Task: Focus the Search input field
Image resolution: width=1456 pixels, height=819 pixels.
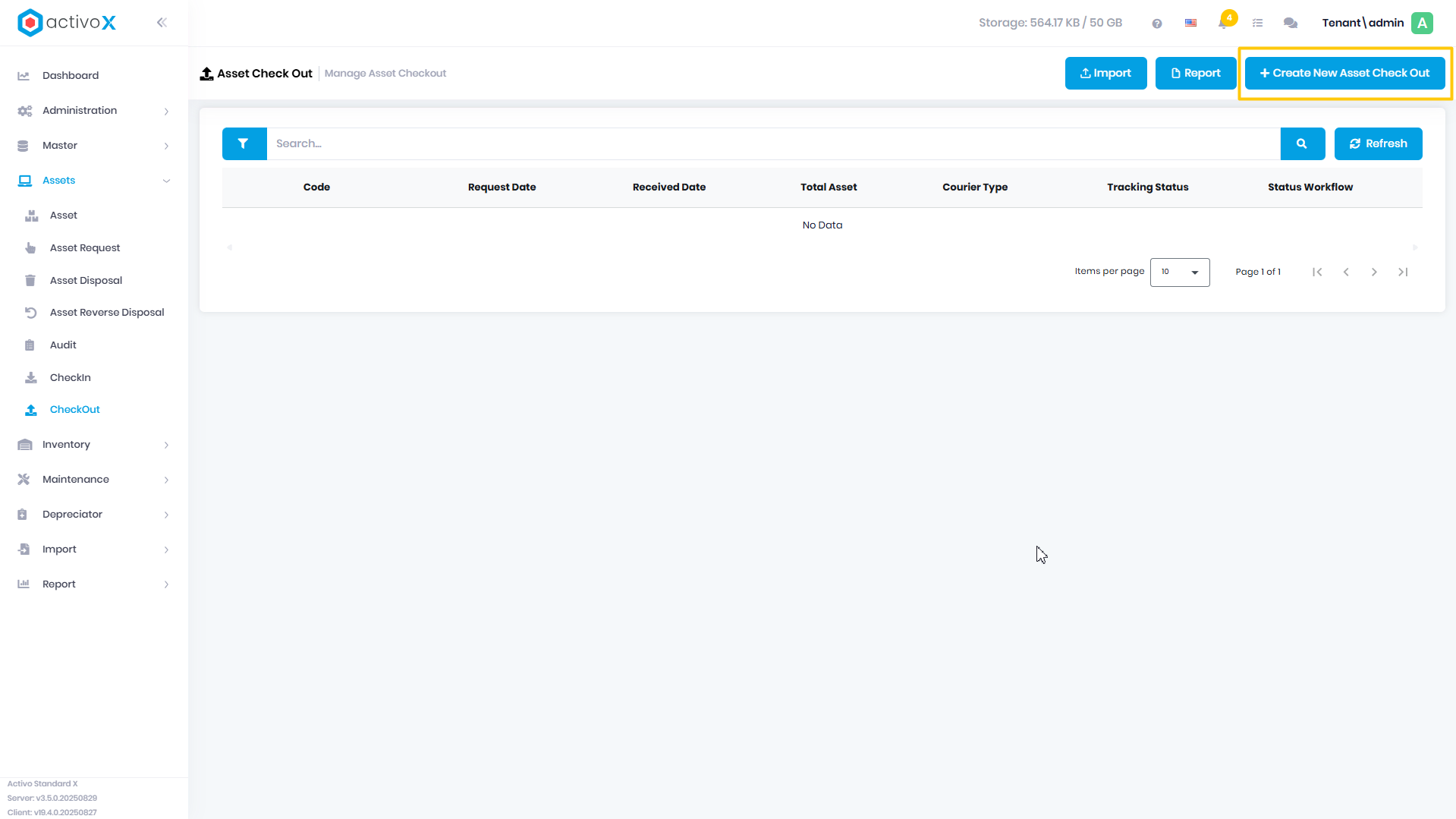Action: [x=773, y=143]
